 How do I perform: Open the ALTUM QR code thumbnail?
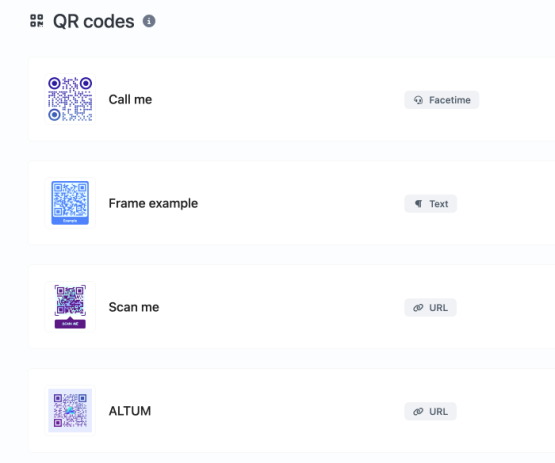[70, 411]
